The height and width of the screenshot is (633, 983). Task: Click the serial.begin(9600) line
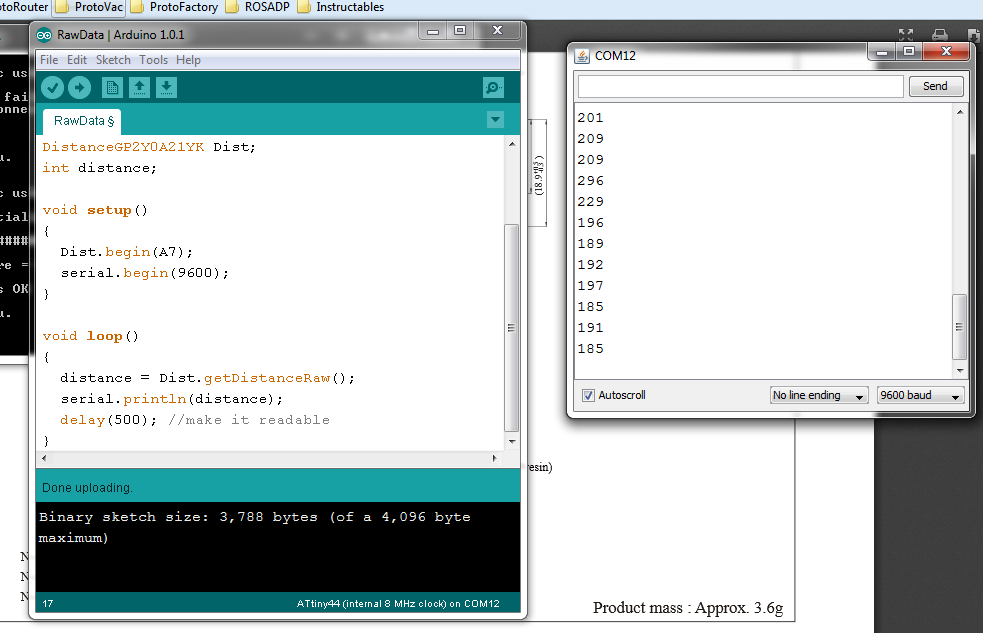pos(145,273)
